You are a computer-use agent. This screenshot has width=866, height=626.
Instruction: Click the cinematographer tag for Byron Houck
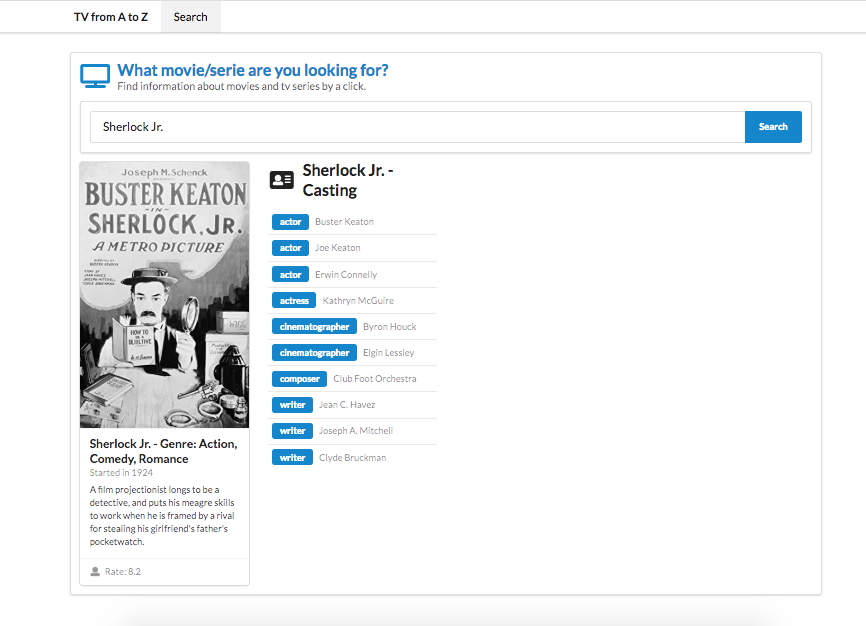(314, 327)
